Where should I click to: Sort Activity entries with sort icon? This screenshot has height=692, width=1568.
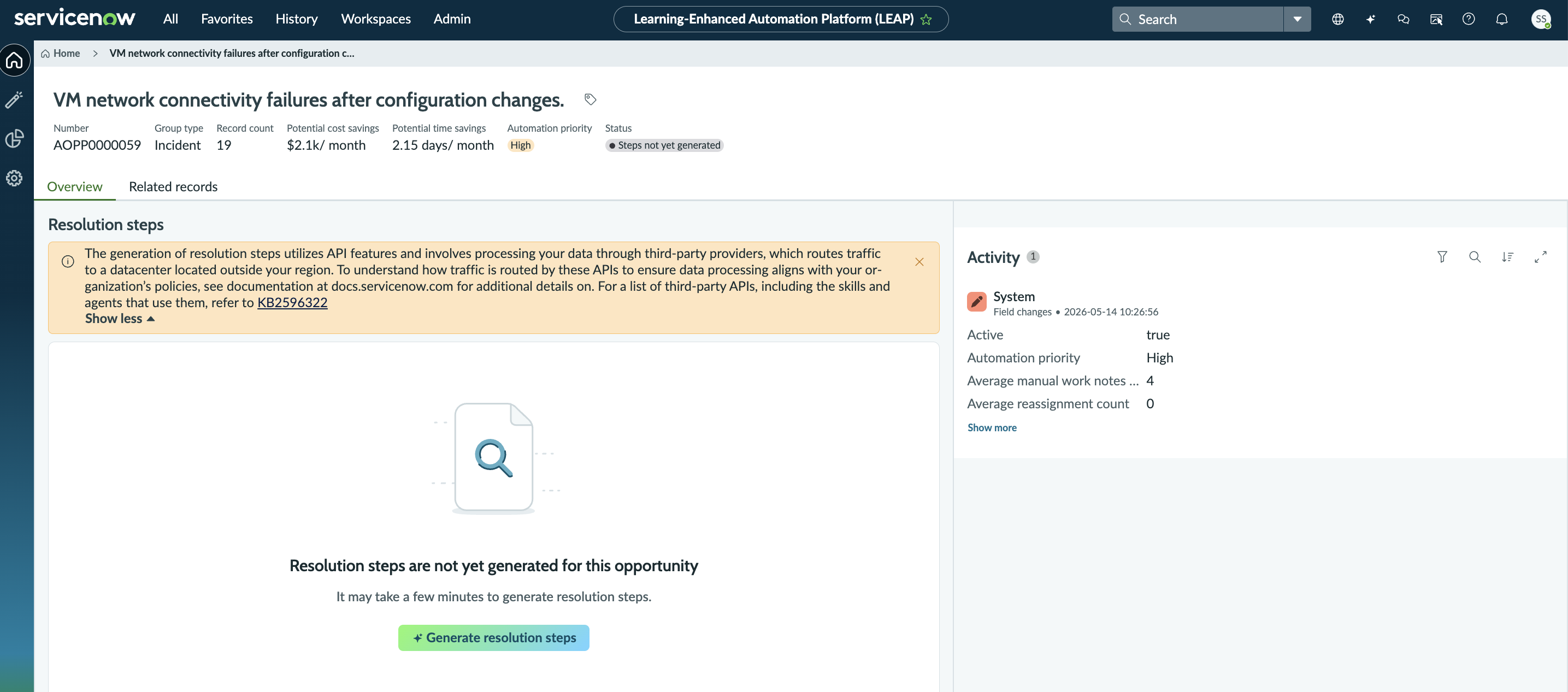(1508, 257)
